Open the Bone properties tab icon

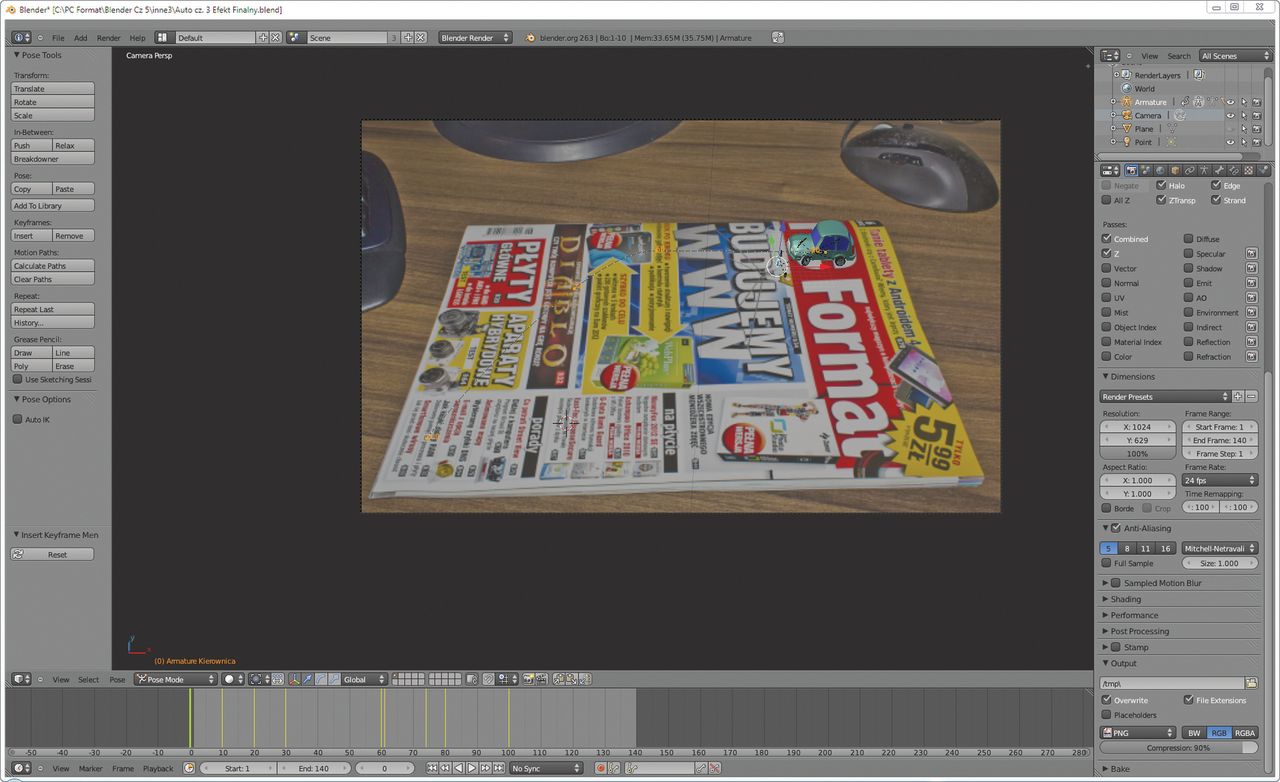(x=1218, y=170)
